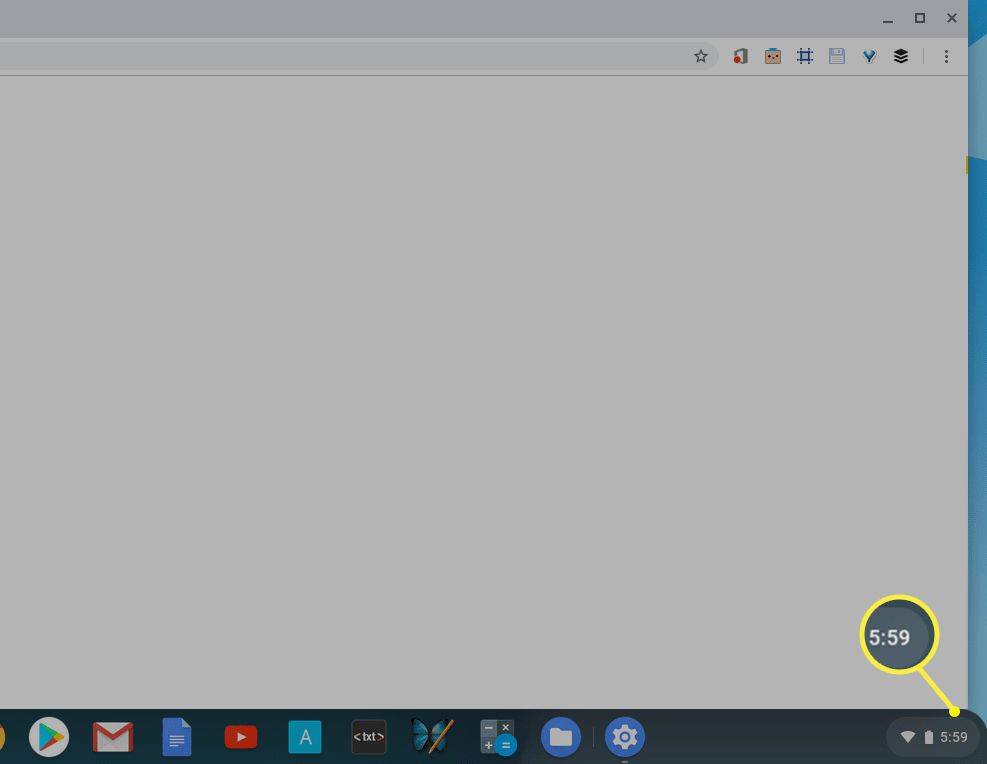Open Settings via the shelf gear icon
Image resolution: width=987 pixels, height=764 pixels.
(x=625, y=738)
